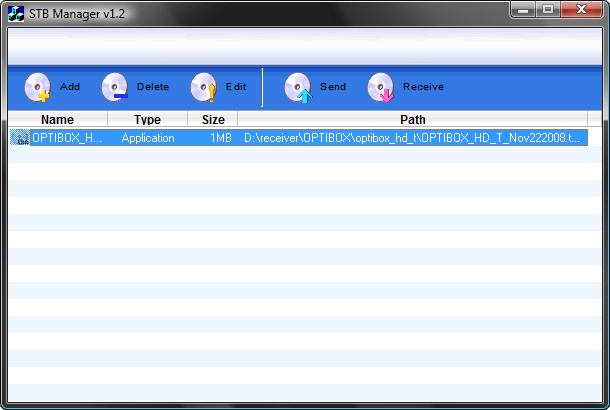Click the Path column header
Viewport: 610px width, 410px height.
pyautogui.click(x=413, y=119)
